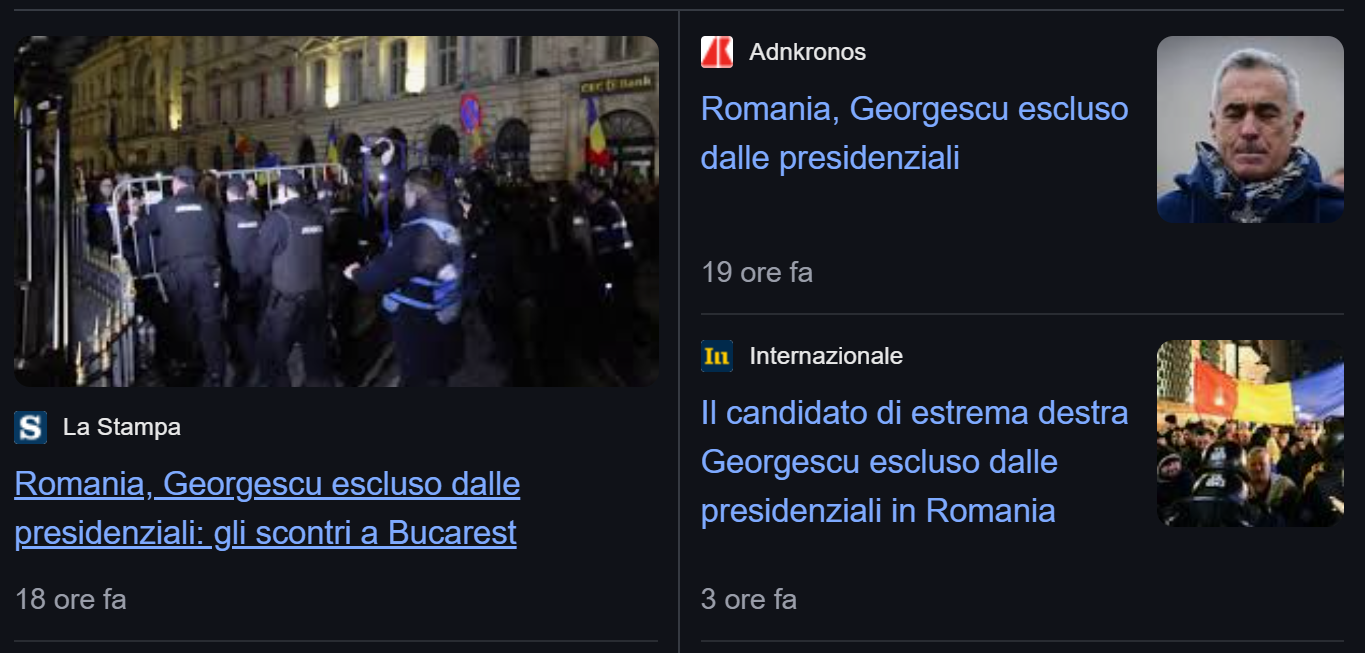The height and width of the screenshot is (653, 1365).
Task: Click the Adnkronos news card area
Action: coord(1020,160)
